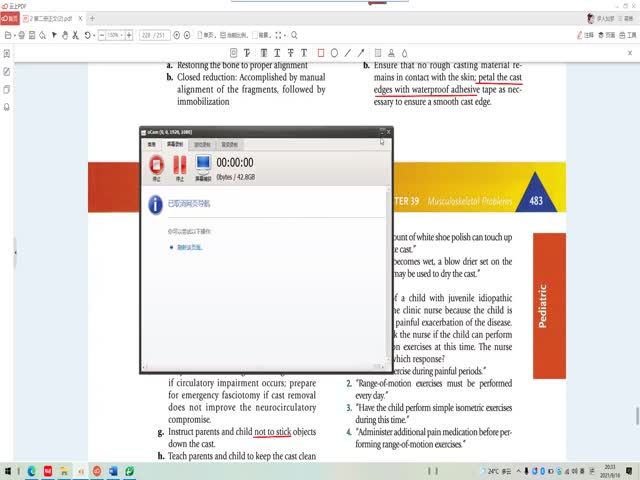Viewport: 640px width, 480px height.
Task: Open search with the magnifier icon
Action: [x=294, y=36]
